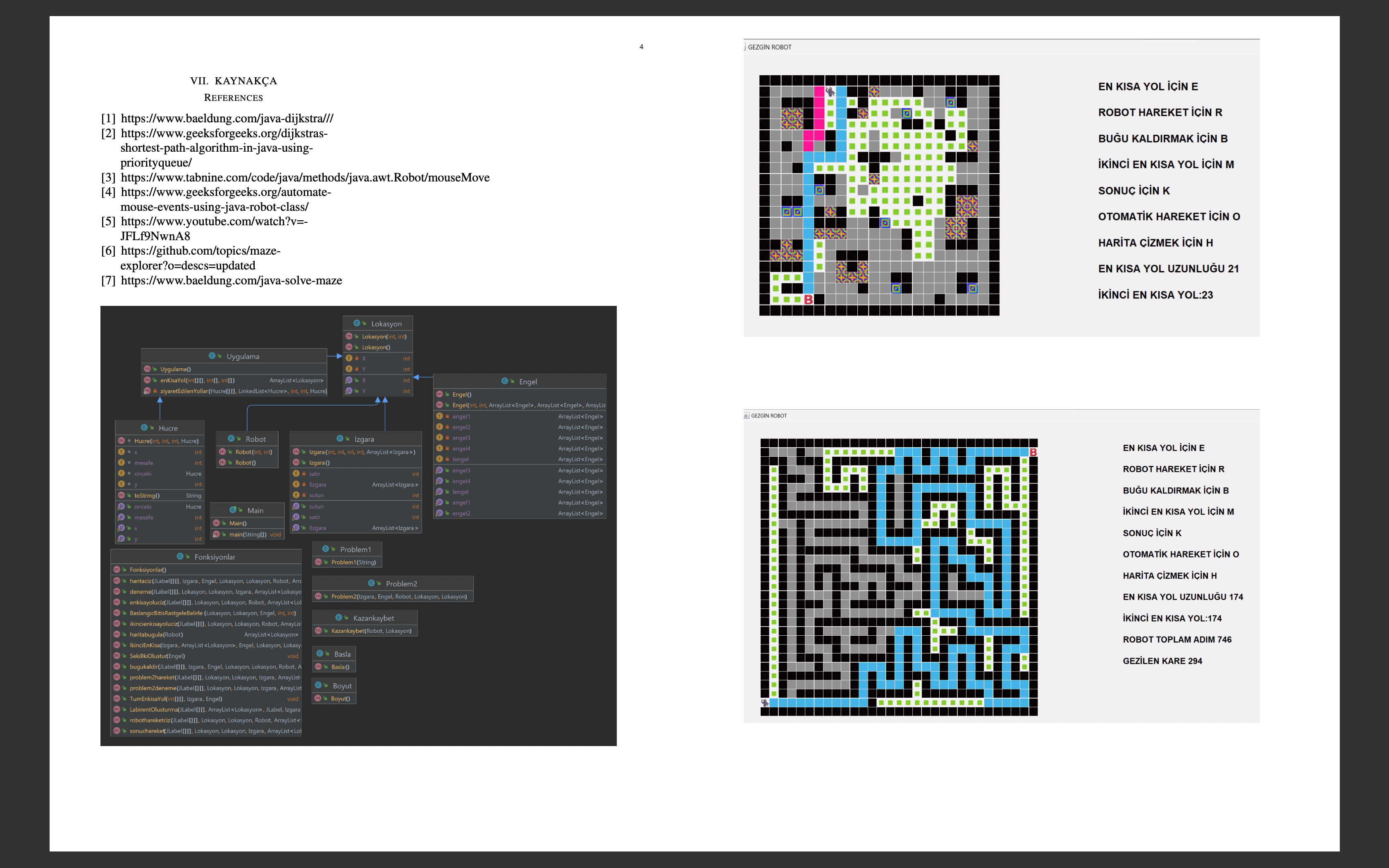Open the baeldung java-dijkstra reference link

click(227, 118)
